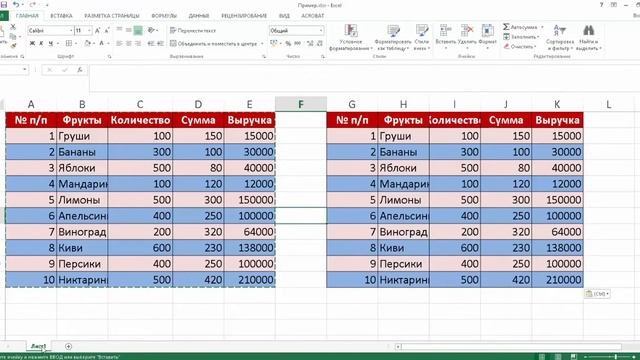Open Найти и выделить binoculars menu
Viewport: 640px width, 360px height.
589,37
